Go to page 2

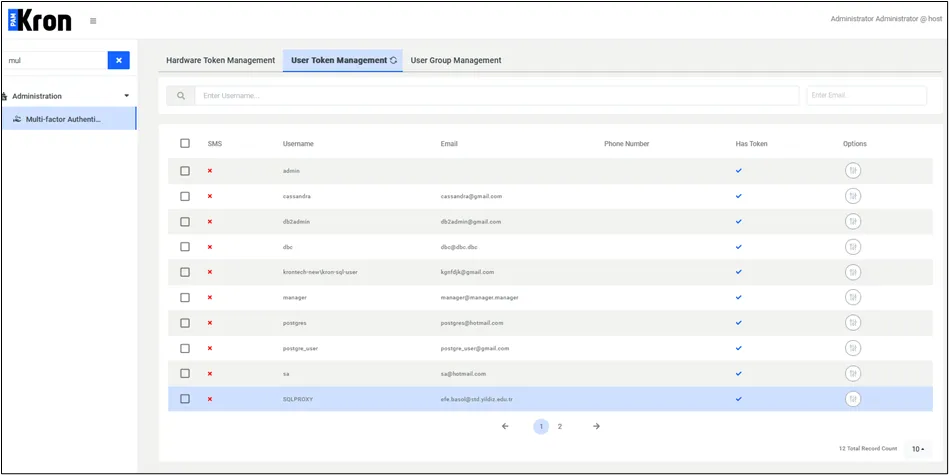560,427
